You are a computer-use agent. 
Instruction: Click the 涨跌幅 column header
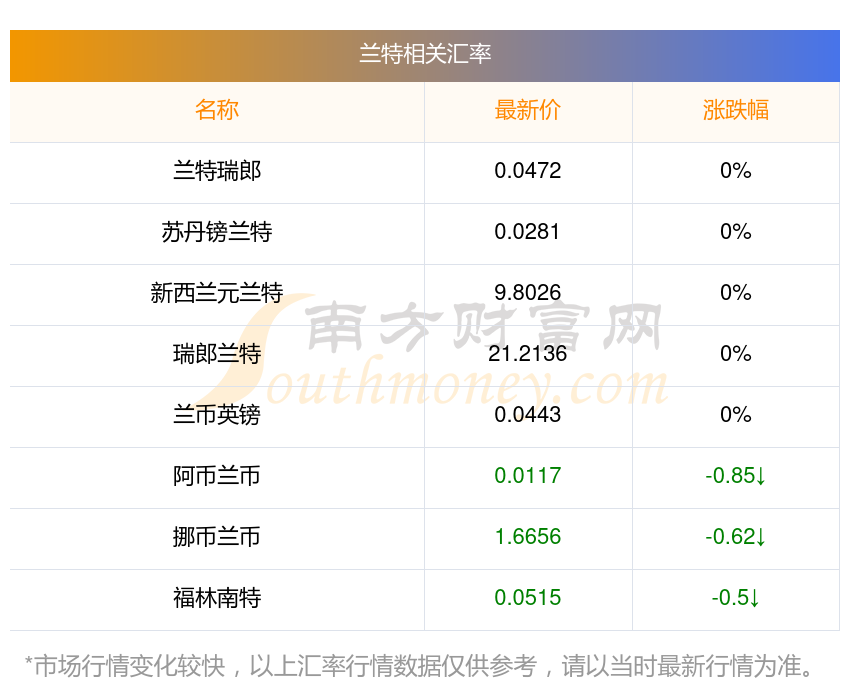735,110
